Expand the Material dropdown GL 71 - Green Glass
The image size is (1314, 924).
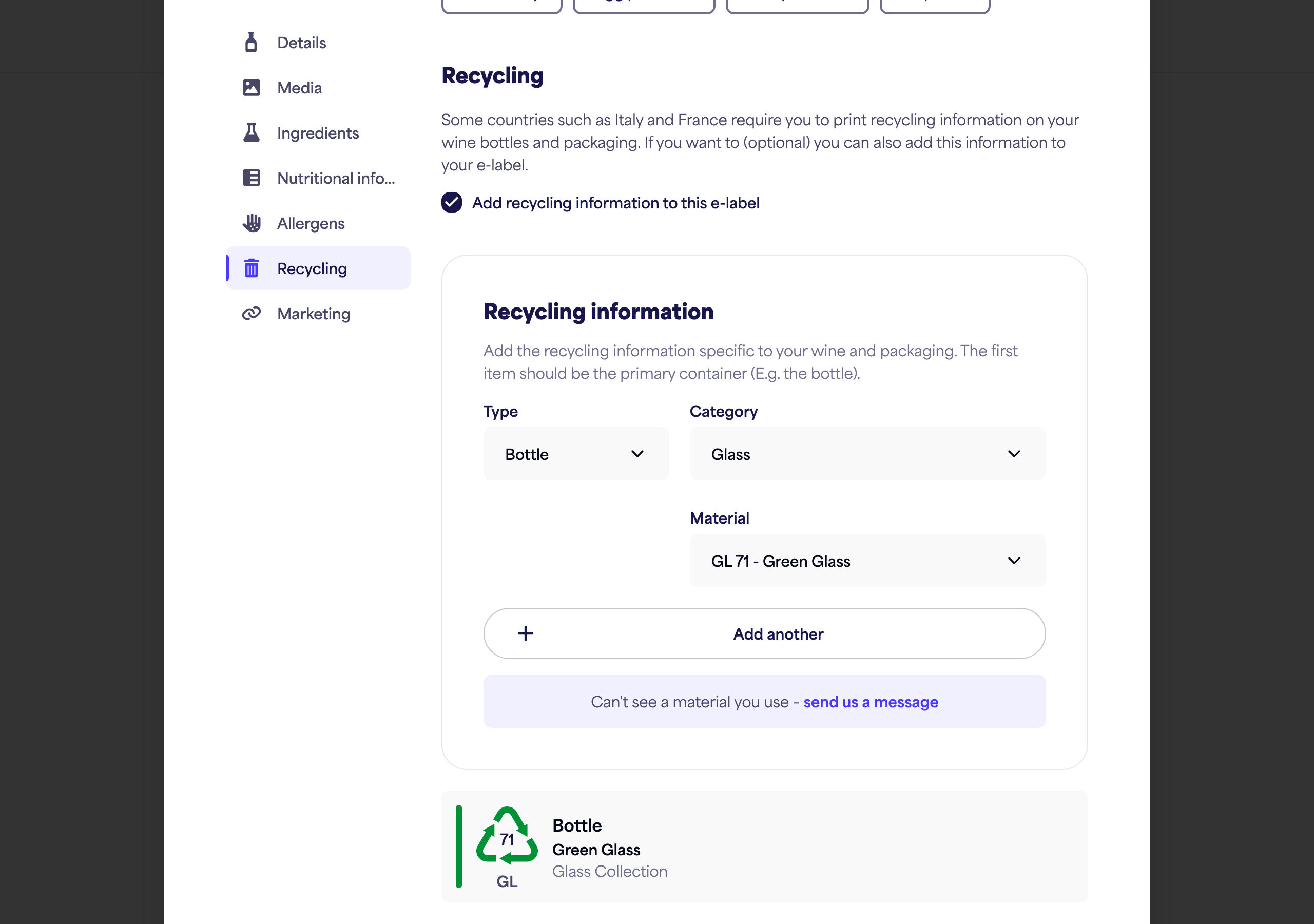click(867, 561)
